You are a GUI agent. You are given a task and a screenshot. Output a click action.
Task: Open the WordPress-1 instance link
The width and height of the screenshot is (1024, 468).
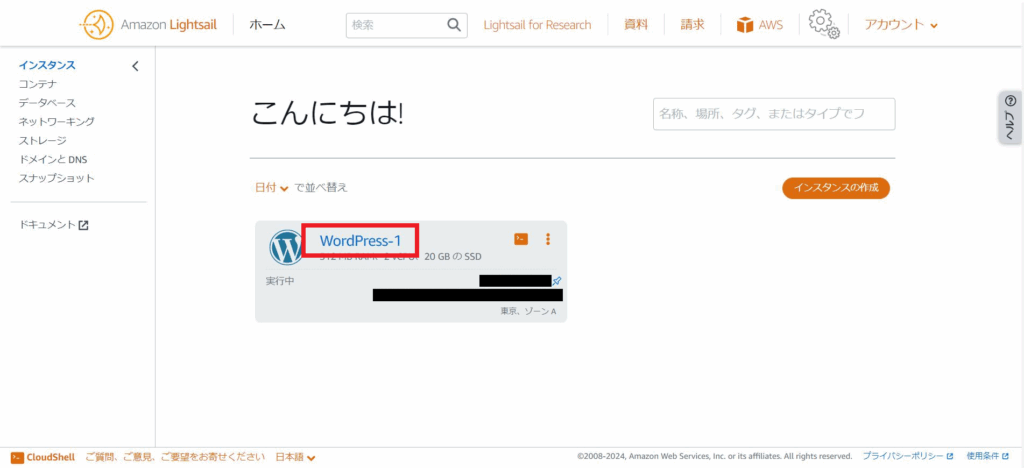(x=360, y=241)
